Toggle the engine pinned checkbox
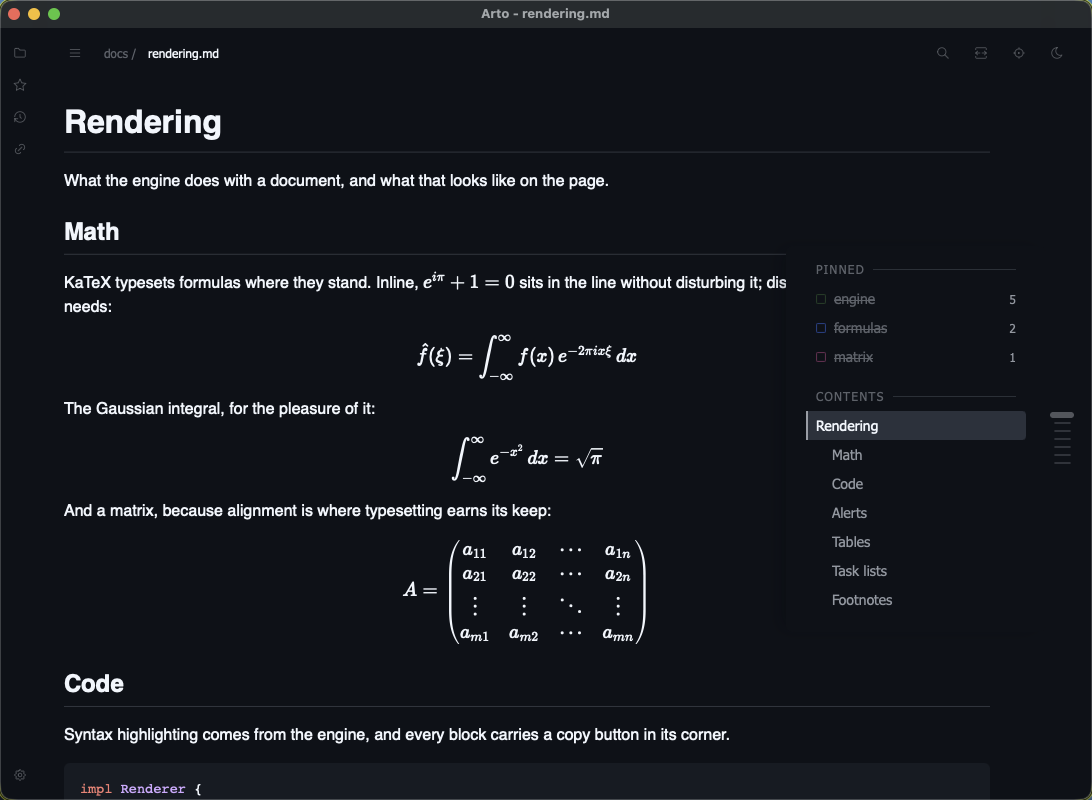 click(x=821, y=299)
